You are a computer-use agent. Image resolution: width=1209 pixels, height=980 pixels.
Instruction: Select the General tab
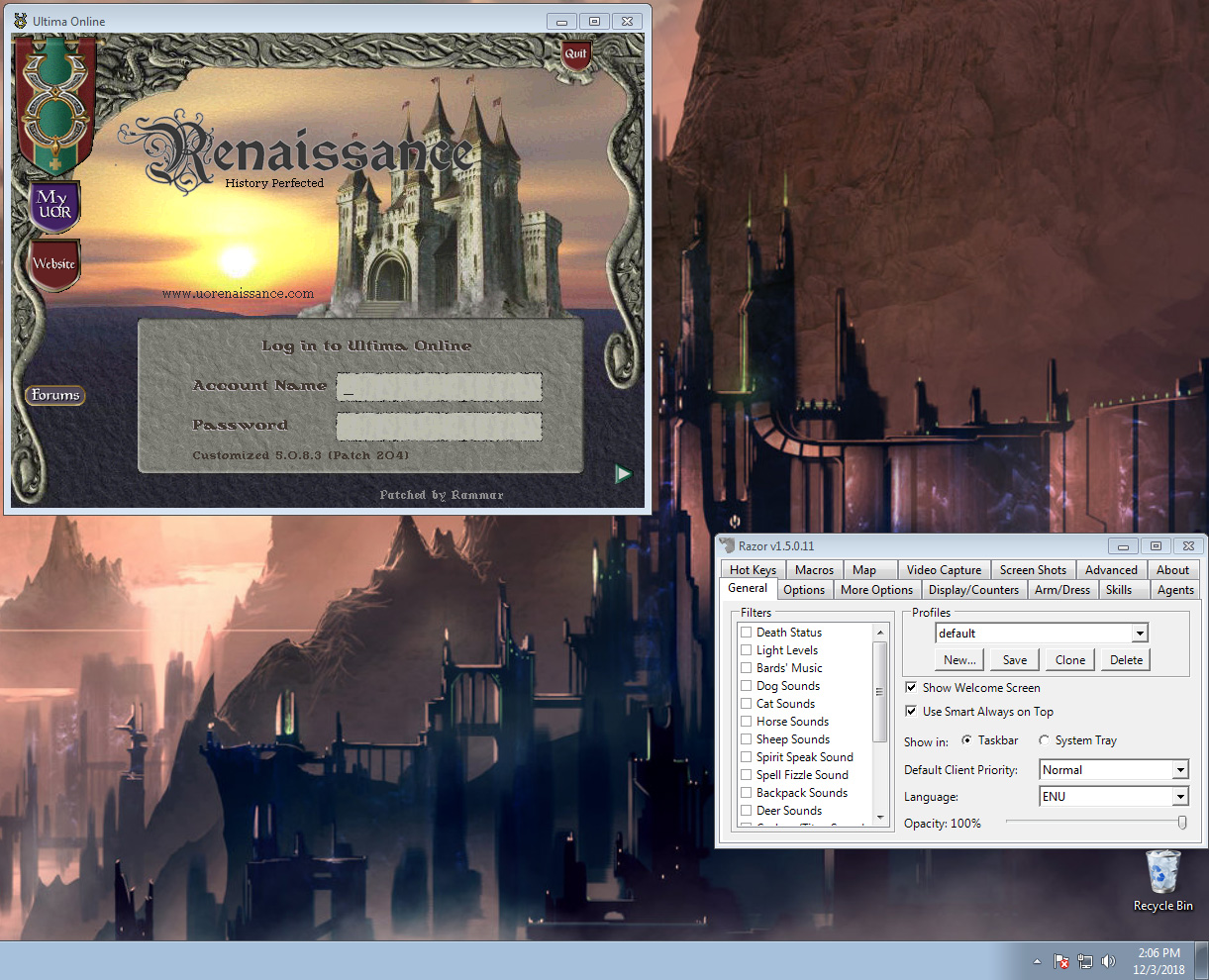(x=749, y=588)
